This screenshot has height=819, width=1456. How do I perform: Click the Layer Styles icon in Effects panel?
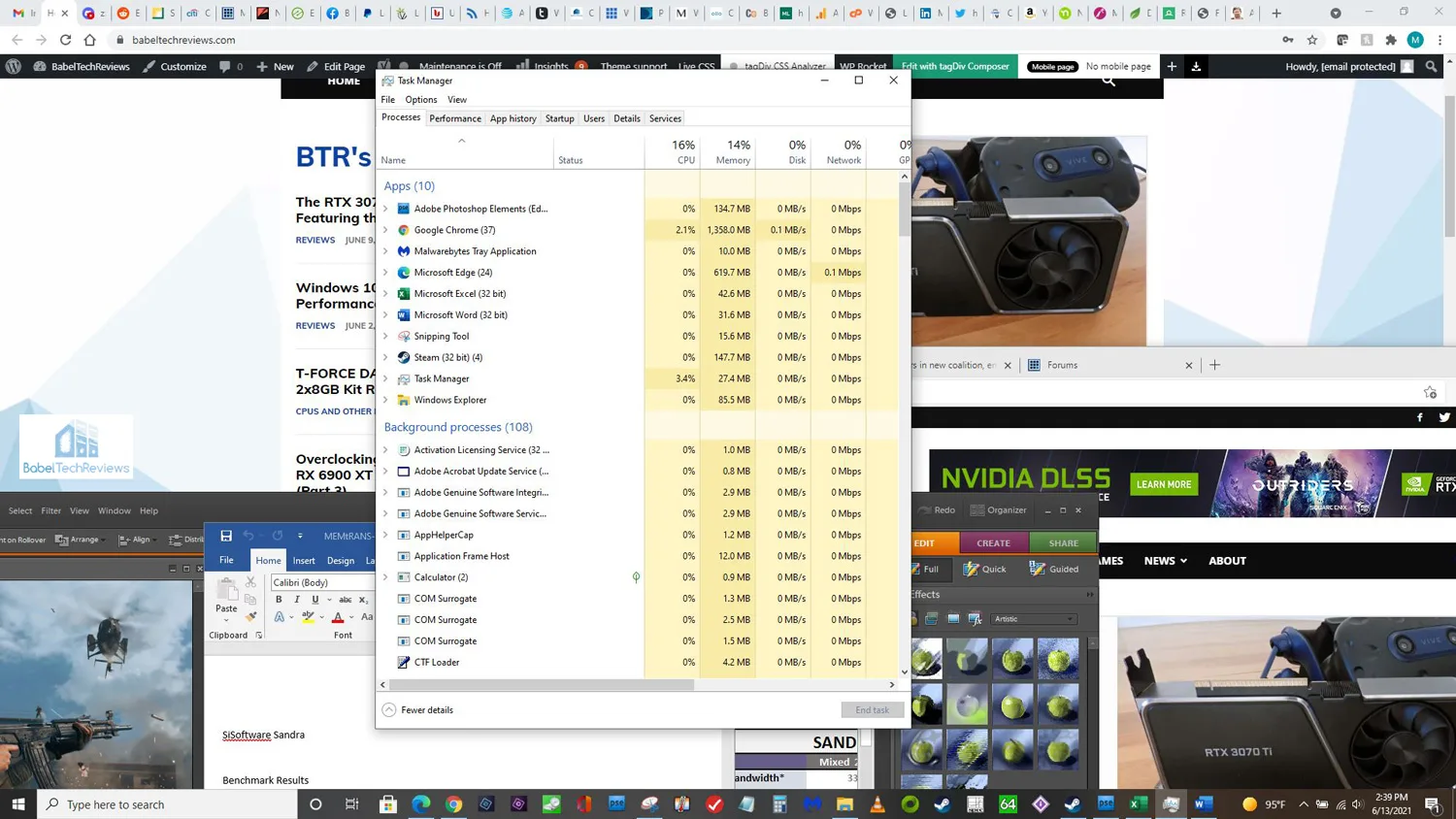[932, 619]
